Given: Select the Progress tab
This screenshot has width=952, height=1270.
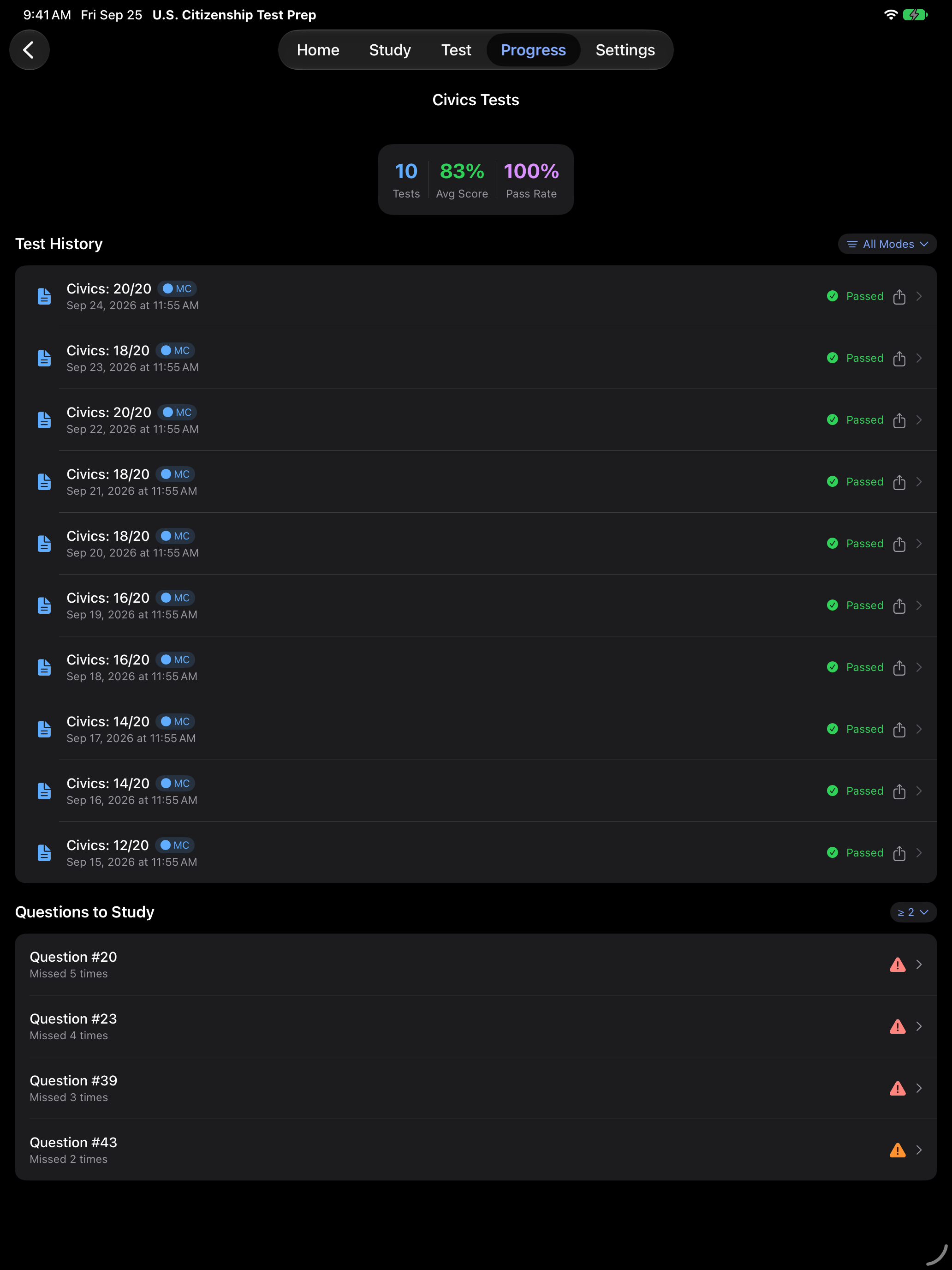Looking at the screenshot, I should [533, 50].
